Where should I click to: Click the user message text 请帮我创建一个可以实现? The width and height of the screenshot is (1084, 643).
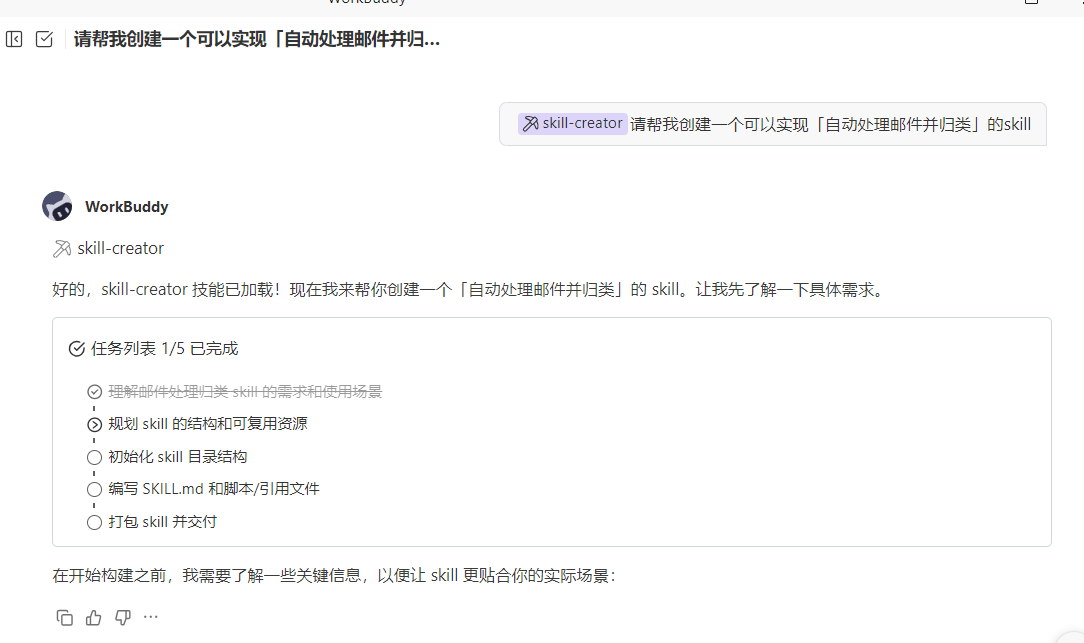click(x=830, y=124)
